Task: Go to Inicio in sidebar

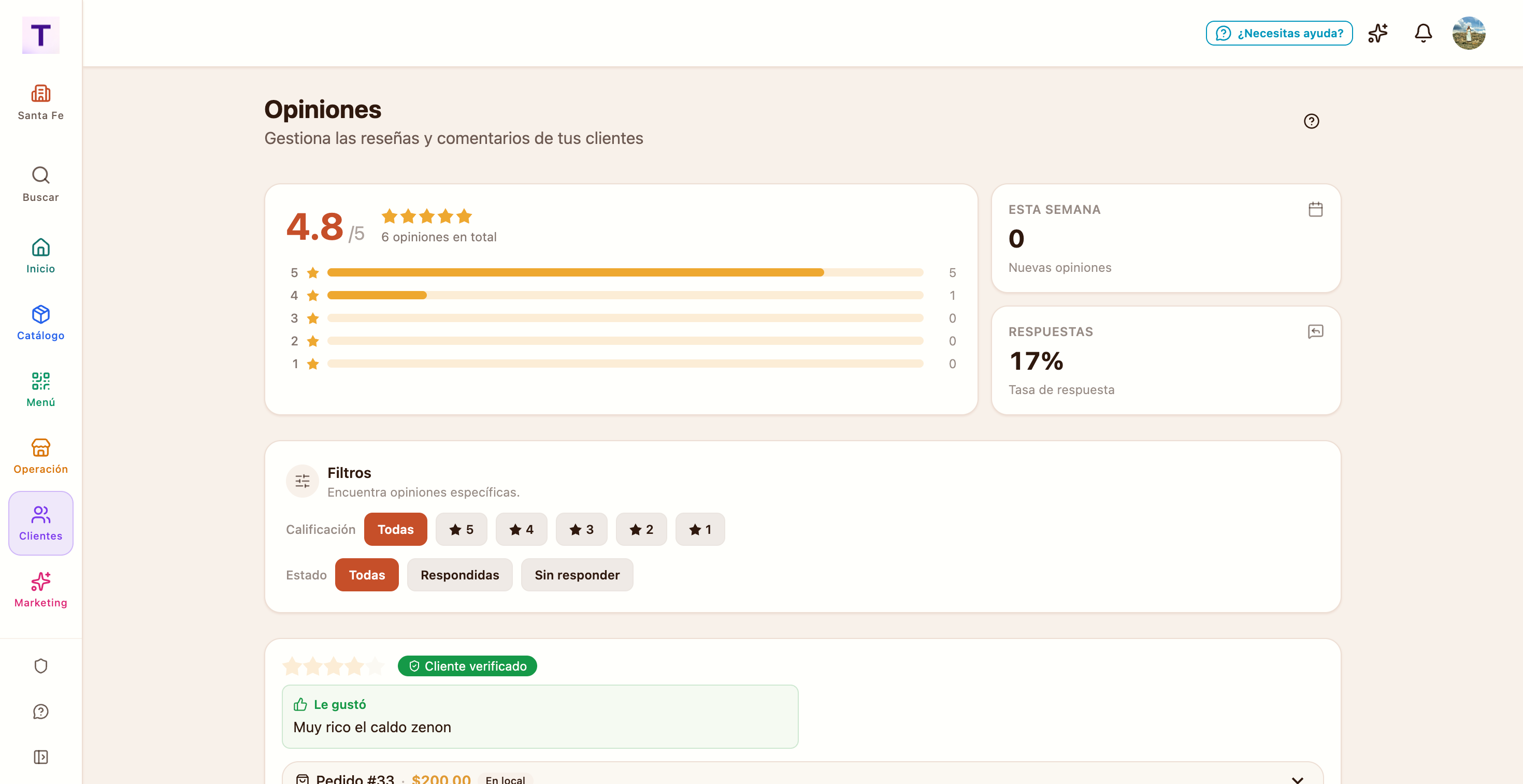Action: click(x=41, y=256)
